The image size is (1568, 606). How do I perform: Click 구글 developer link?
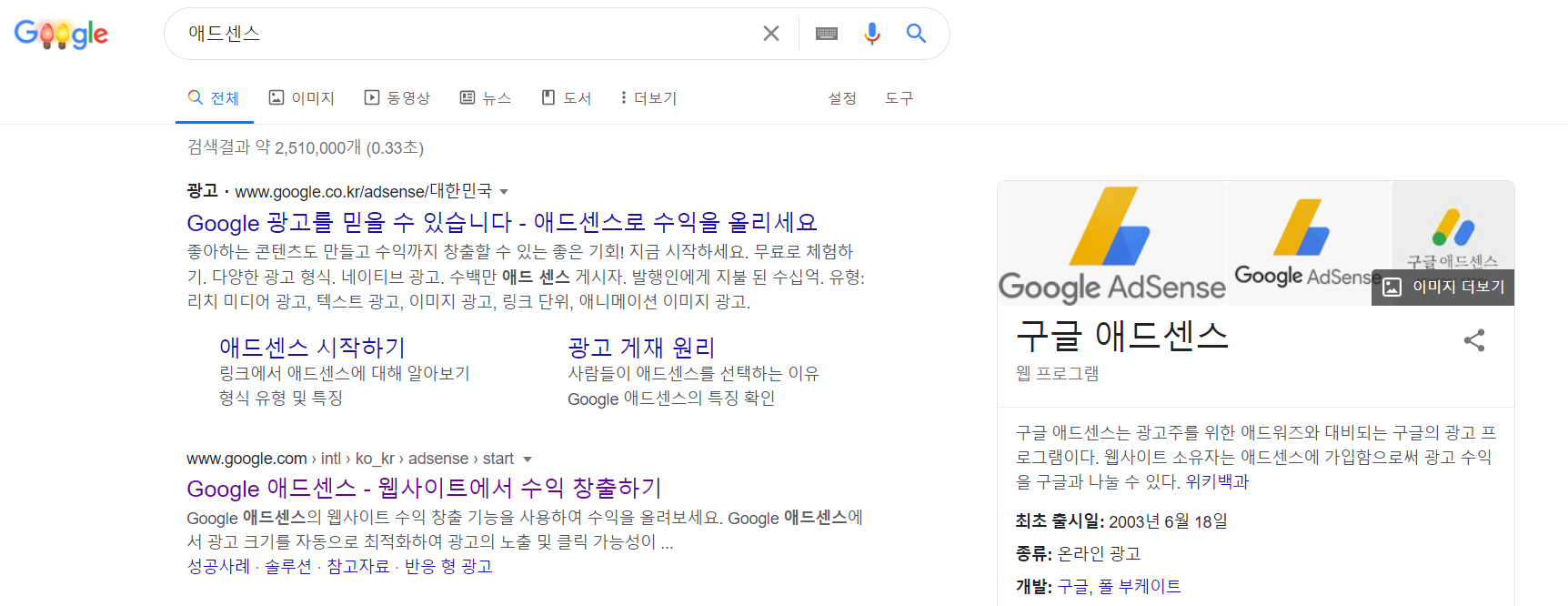click(1072, 587)
